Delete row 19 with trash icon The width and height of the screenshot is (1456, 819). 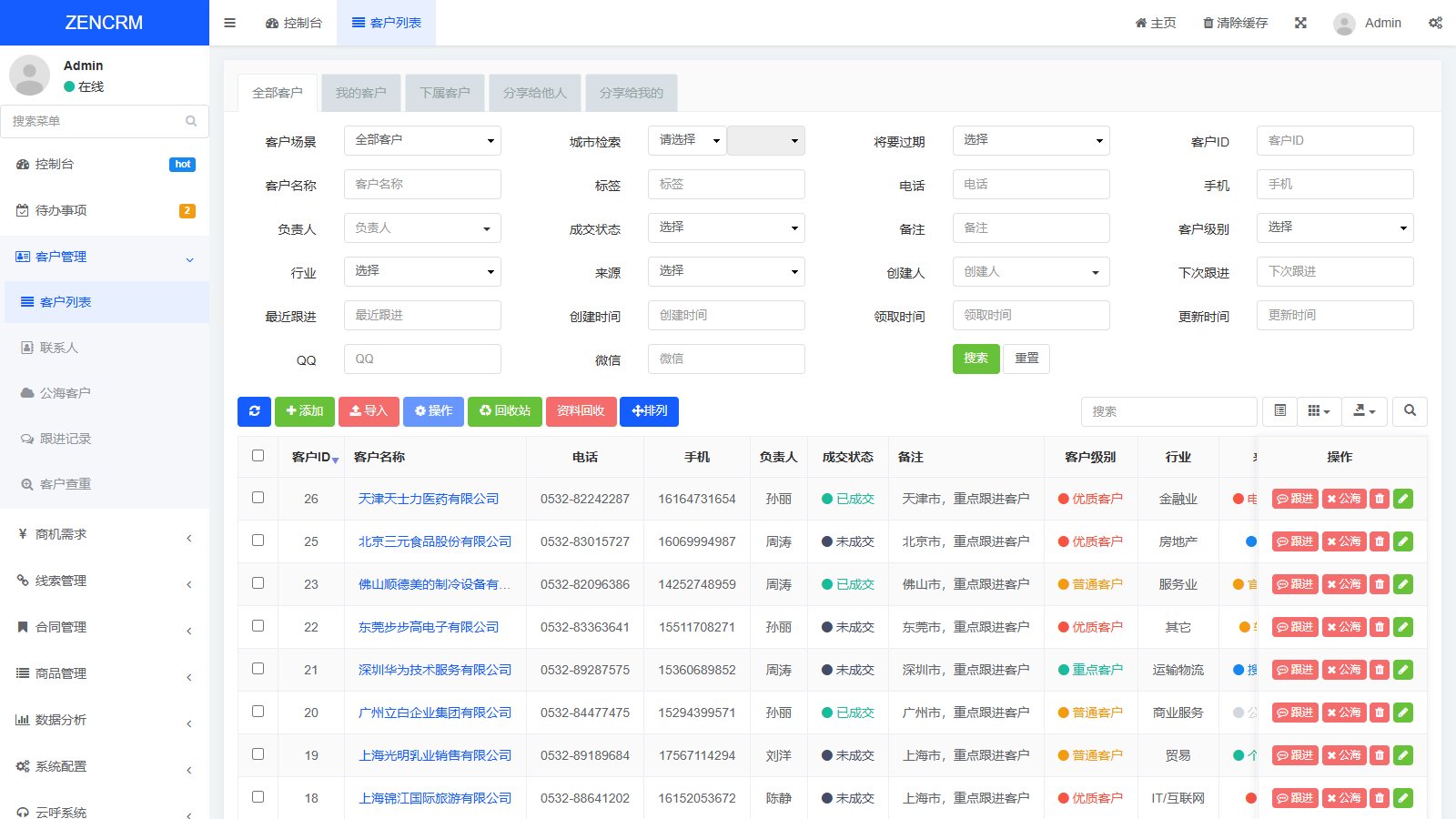tap(1380, 755)
